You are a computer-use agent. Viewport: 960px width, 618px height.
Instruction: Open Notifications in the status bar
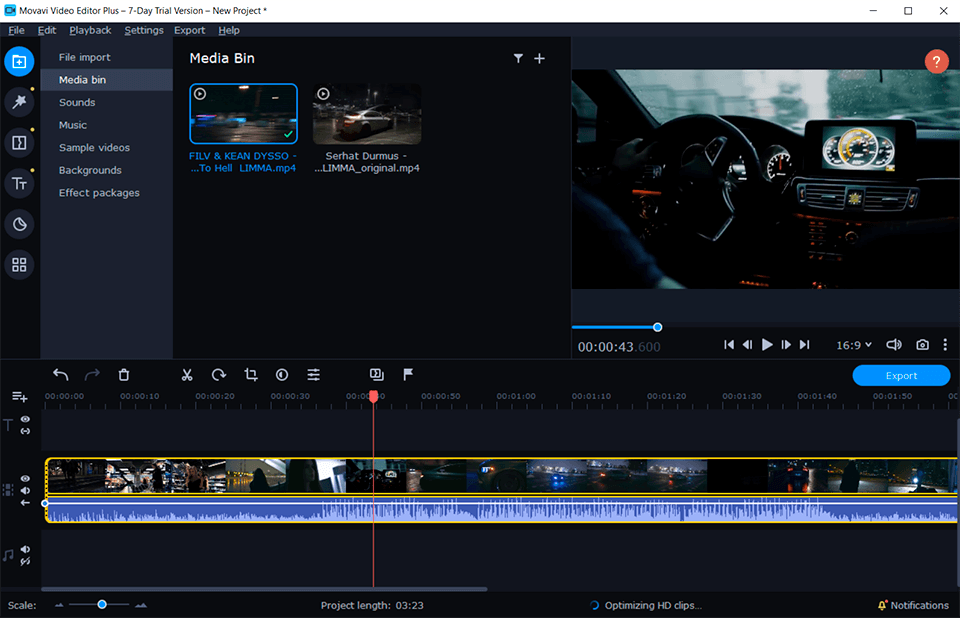(x=913, y=605)
